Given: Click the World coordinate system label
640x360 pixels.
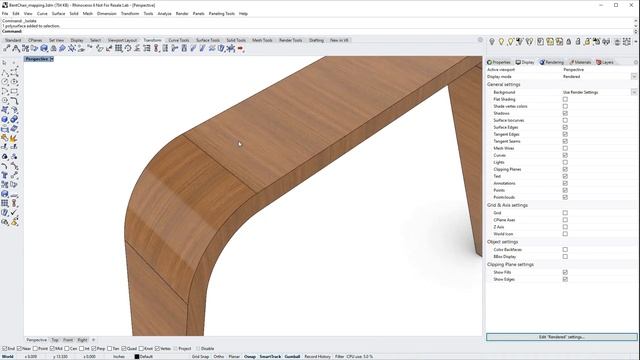Looking at the screenshot, I should (x=8, y=356).
